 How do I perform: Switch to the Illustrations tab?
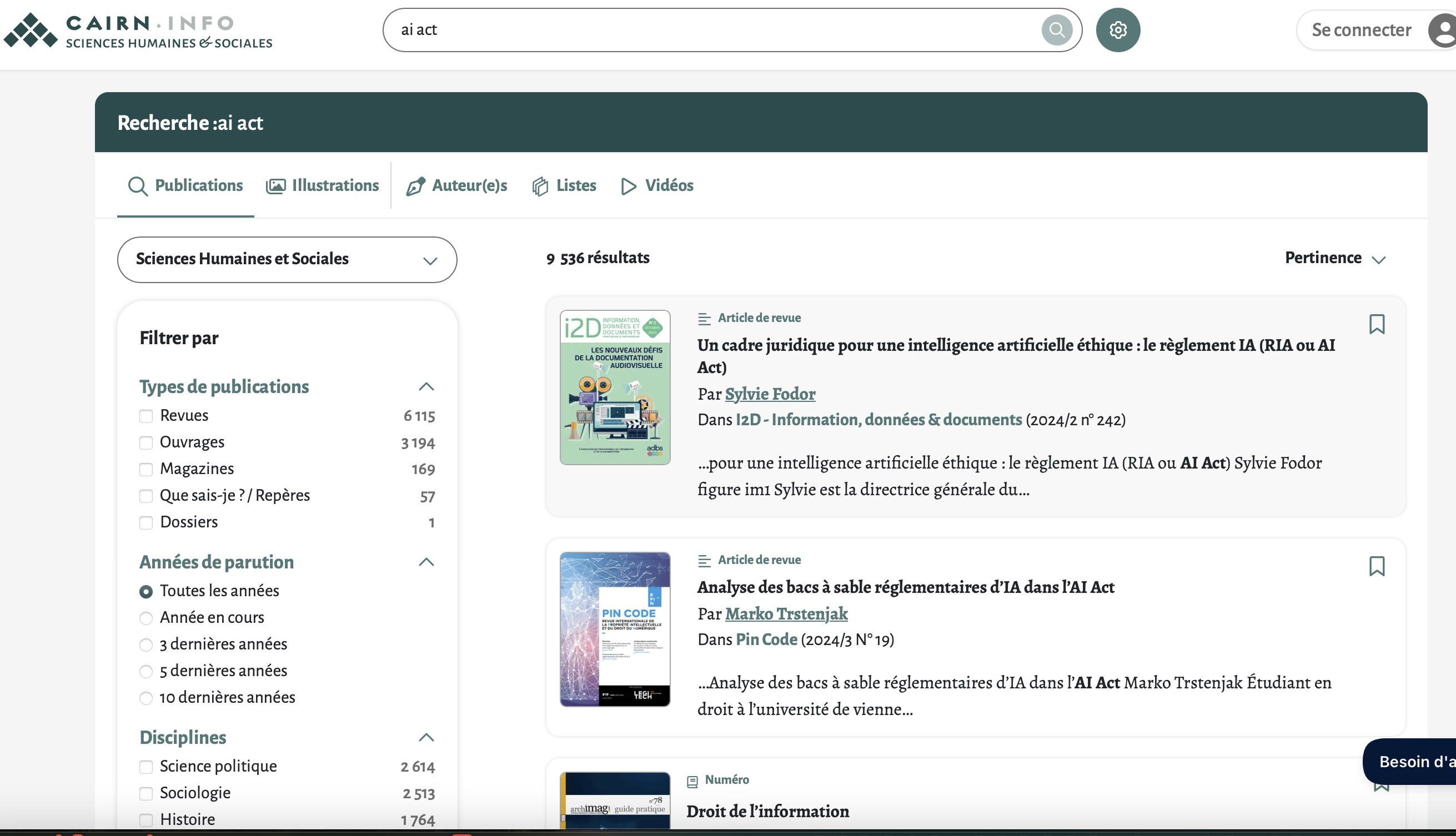pyautogui.click(x=322, y=185)
